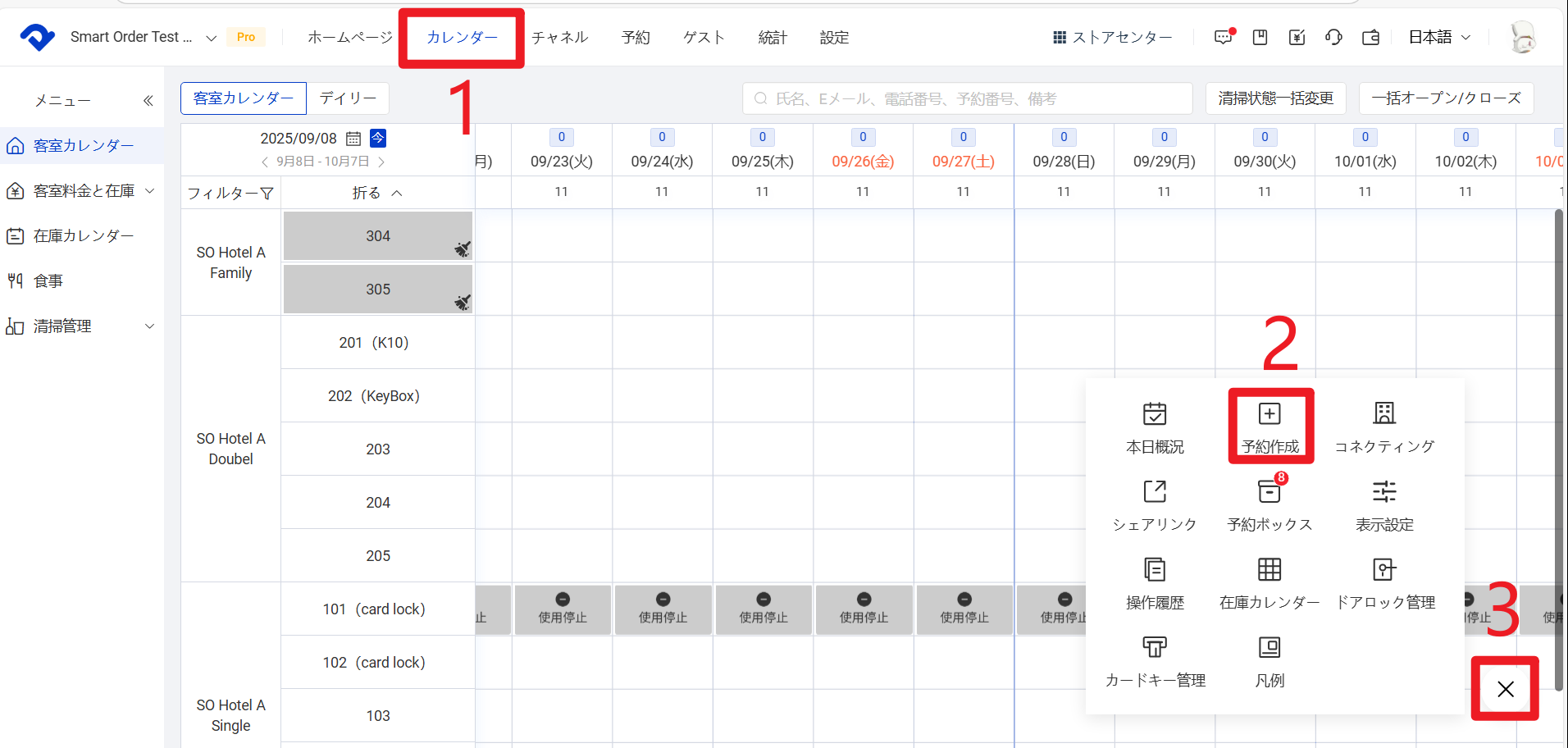The width and height of the screenshot is (1568, 748).
Task: Click the 清掃状態一括変更 button
Action: tap(1275, 98)
